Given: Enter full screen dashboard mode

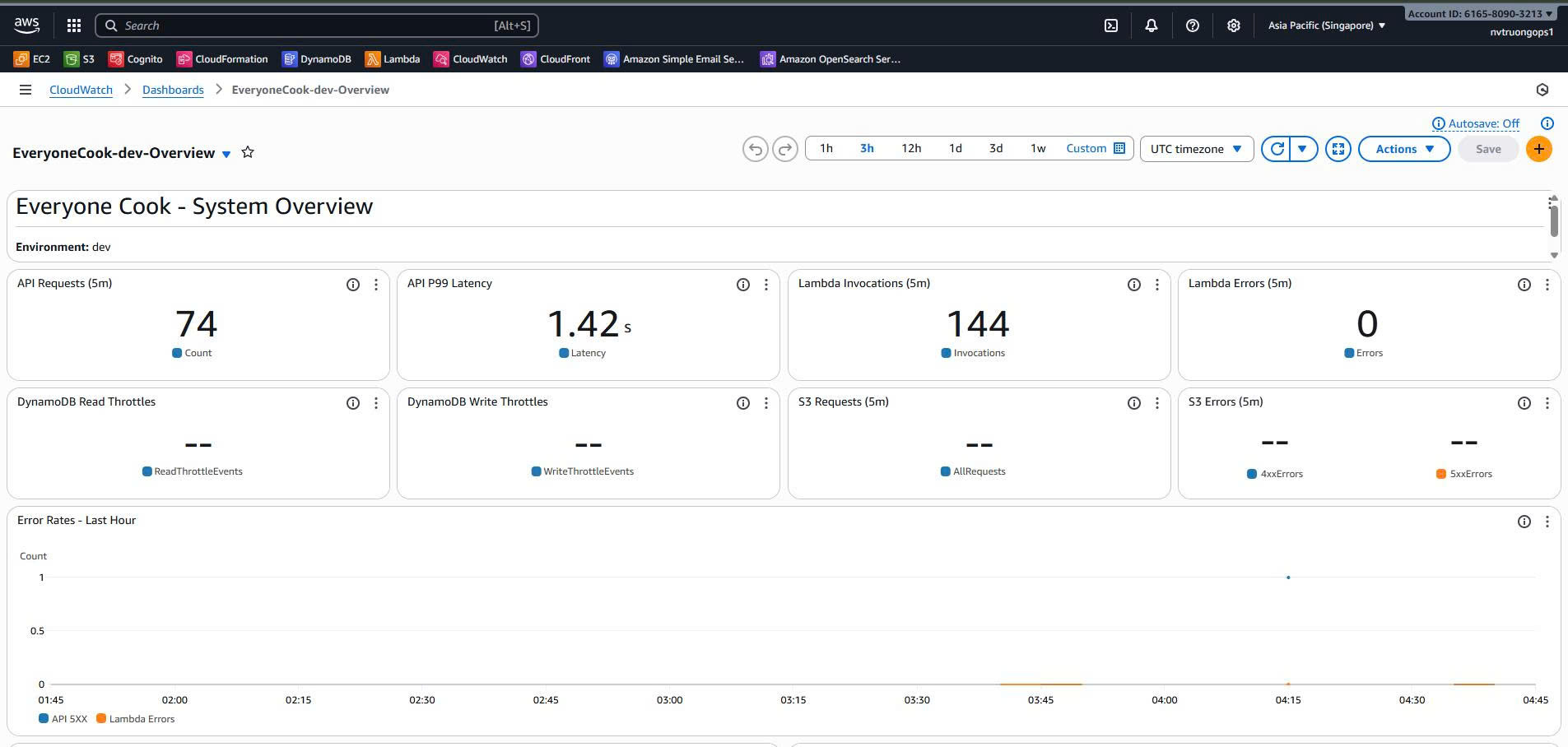Looking at the screenshot, I should click(1338, 149).
